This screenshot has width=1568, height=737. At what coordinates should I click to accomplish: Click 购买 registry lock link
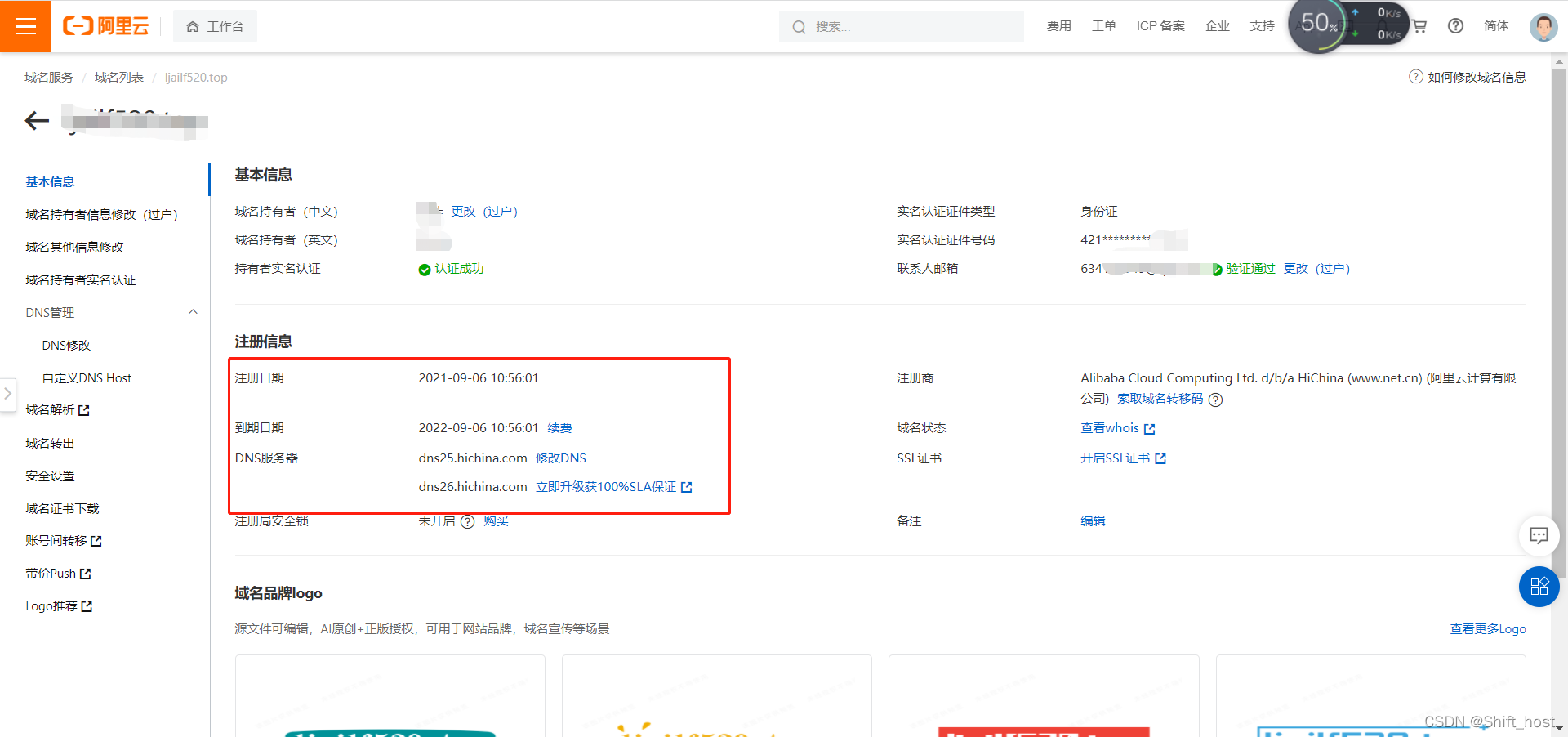click(x=496, y=520)
